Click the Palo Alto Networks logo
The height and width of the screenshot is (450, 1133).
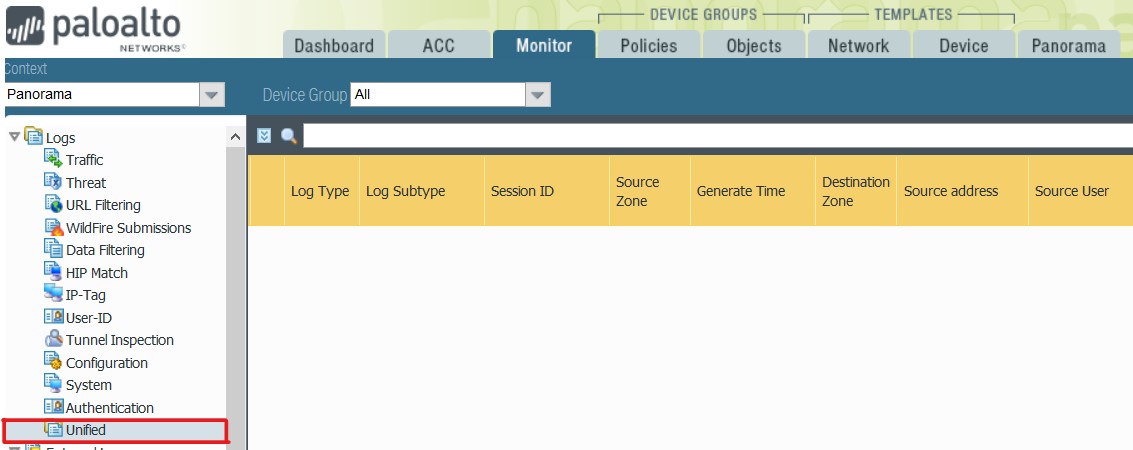[x=95, y=30]
